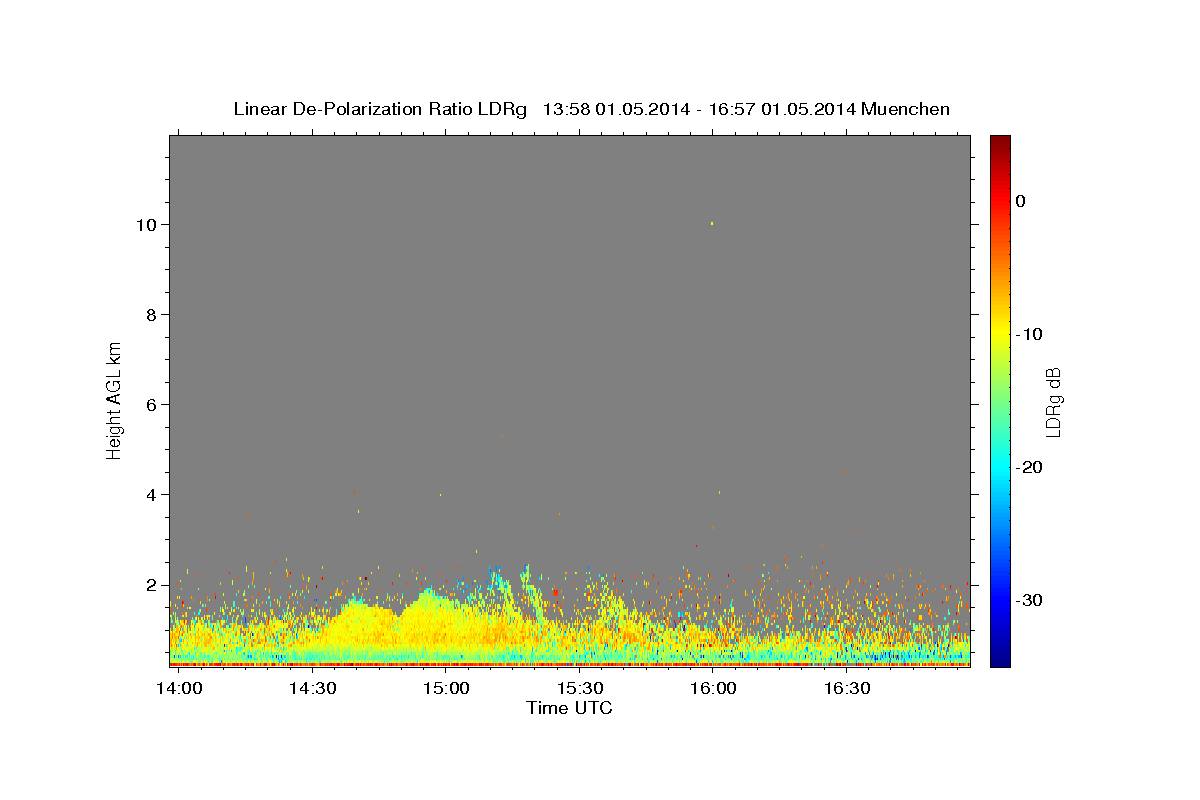Screen dimensions: 1200x800
Task: Click the 15:30 time axis label
Action: coord(579,689)
